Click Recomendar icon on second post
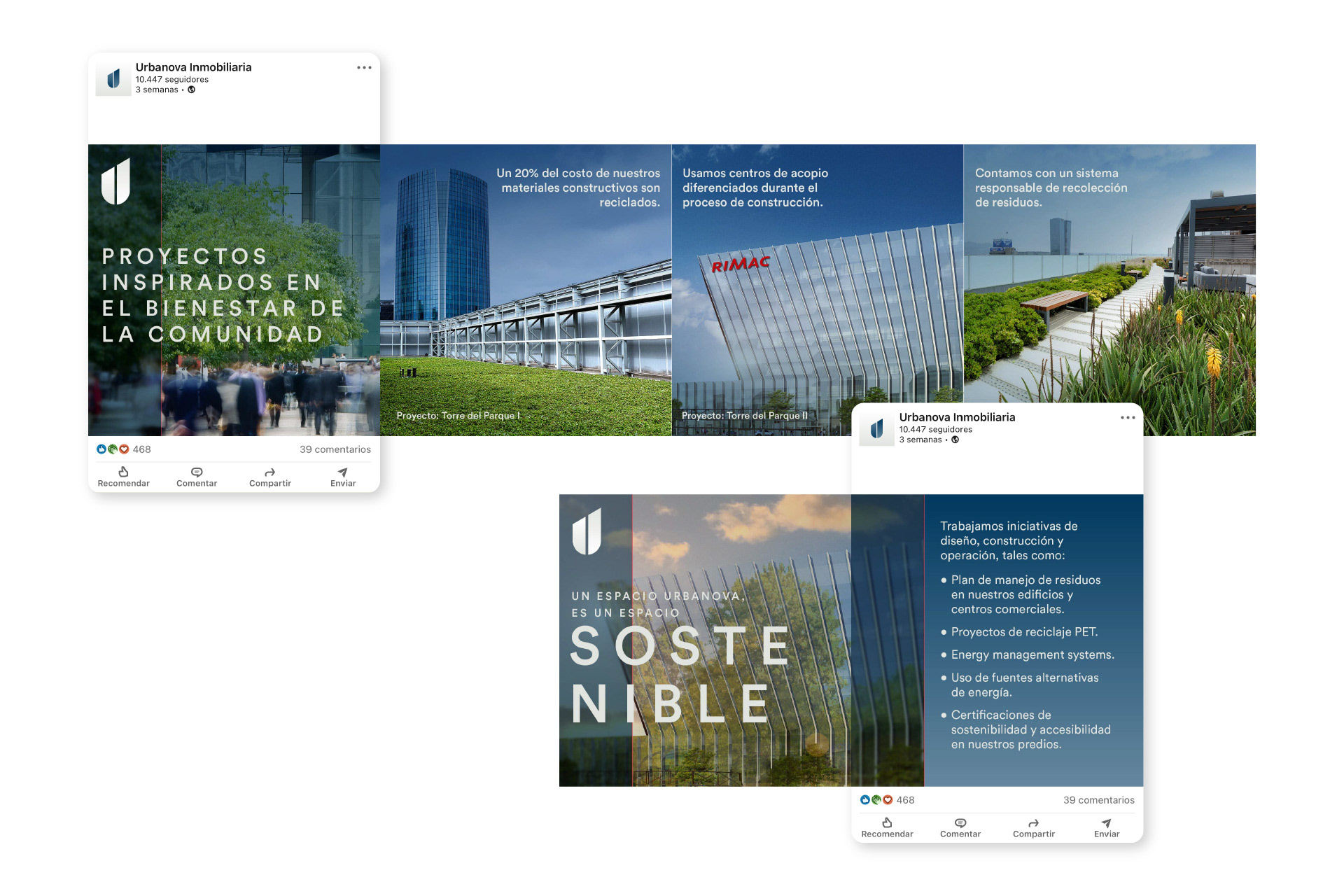 887,823
